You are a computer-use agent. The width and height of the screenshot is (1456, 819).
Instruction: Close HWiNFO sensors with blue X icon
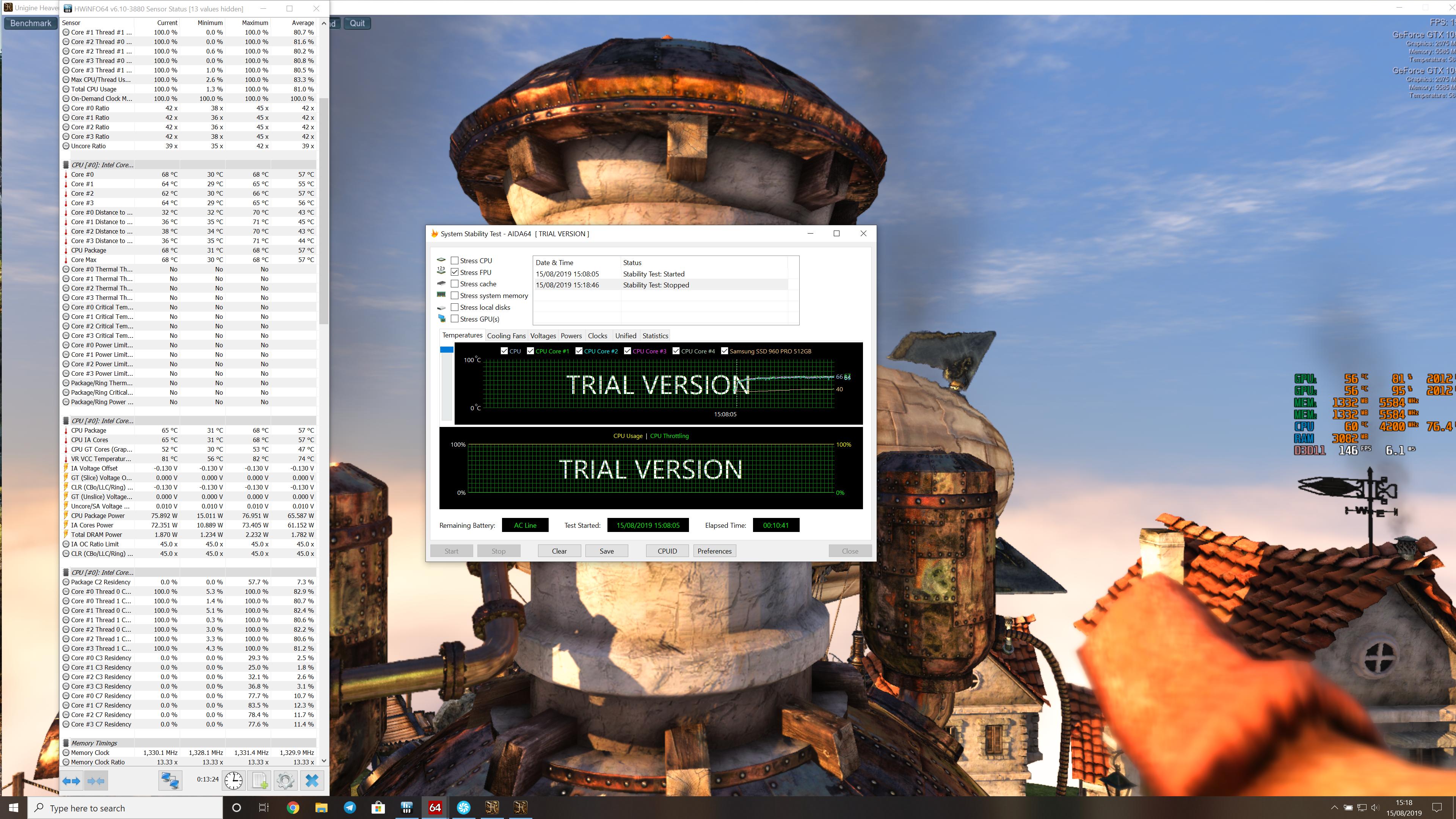(x=312, y=781)
